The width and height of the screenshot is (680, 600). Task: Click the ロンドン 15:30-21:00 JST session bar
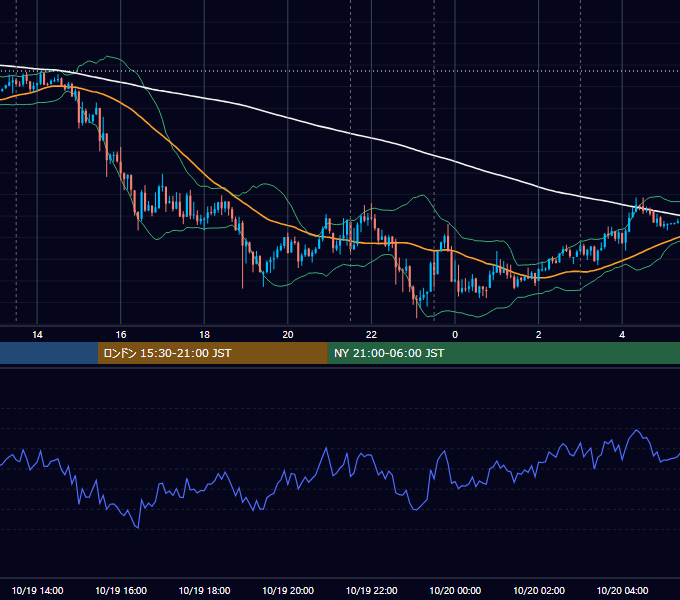(212, 353)
